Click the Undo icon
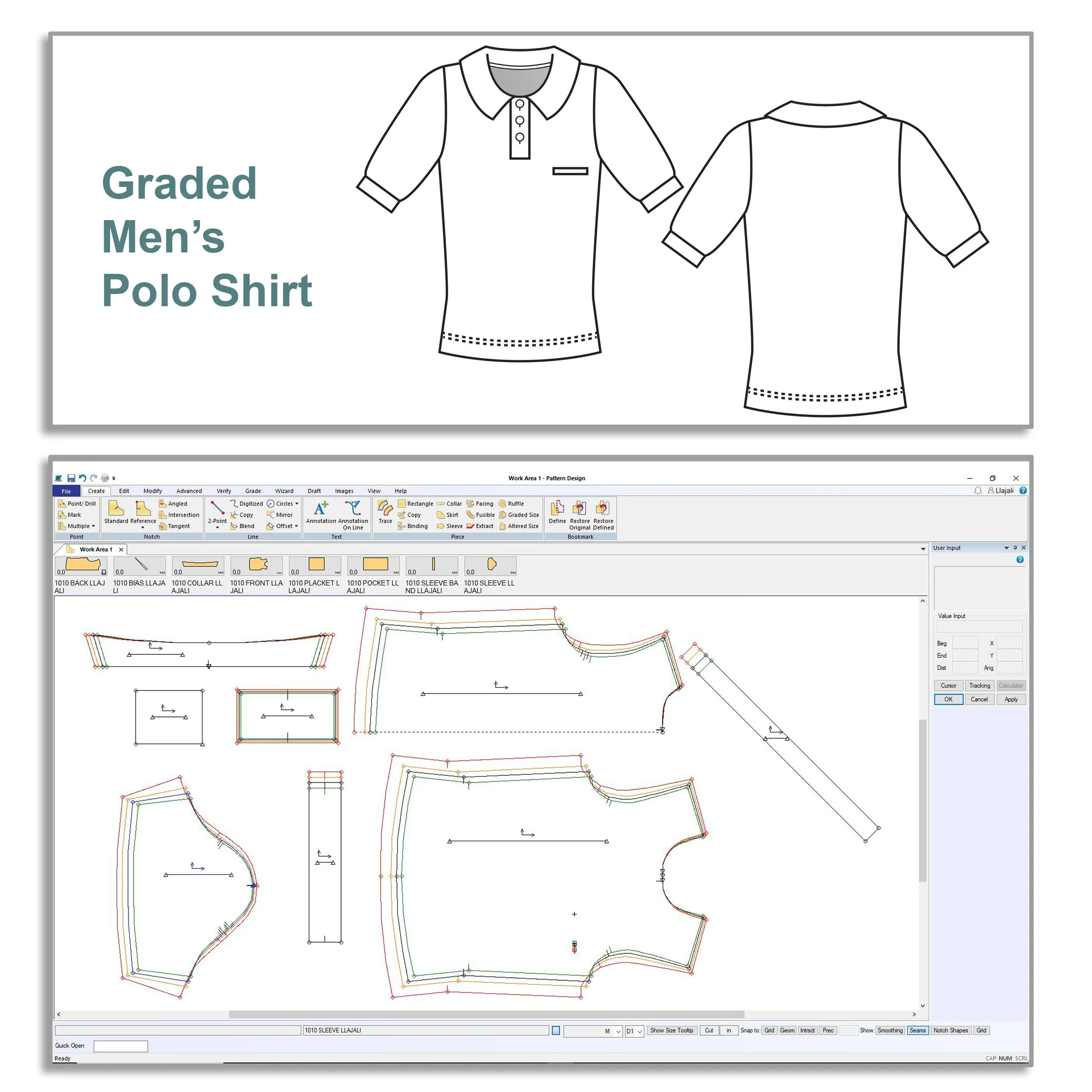 coord(83,478)
